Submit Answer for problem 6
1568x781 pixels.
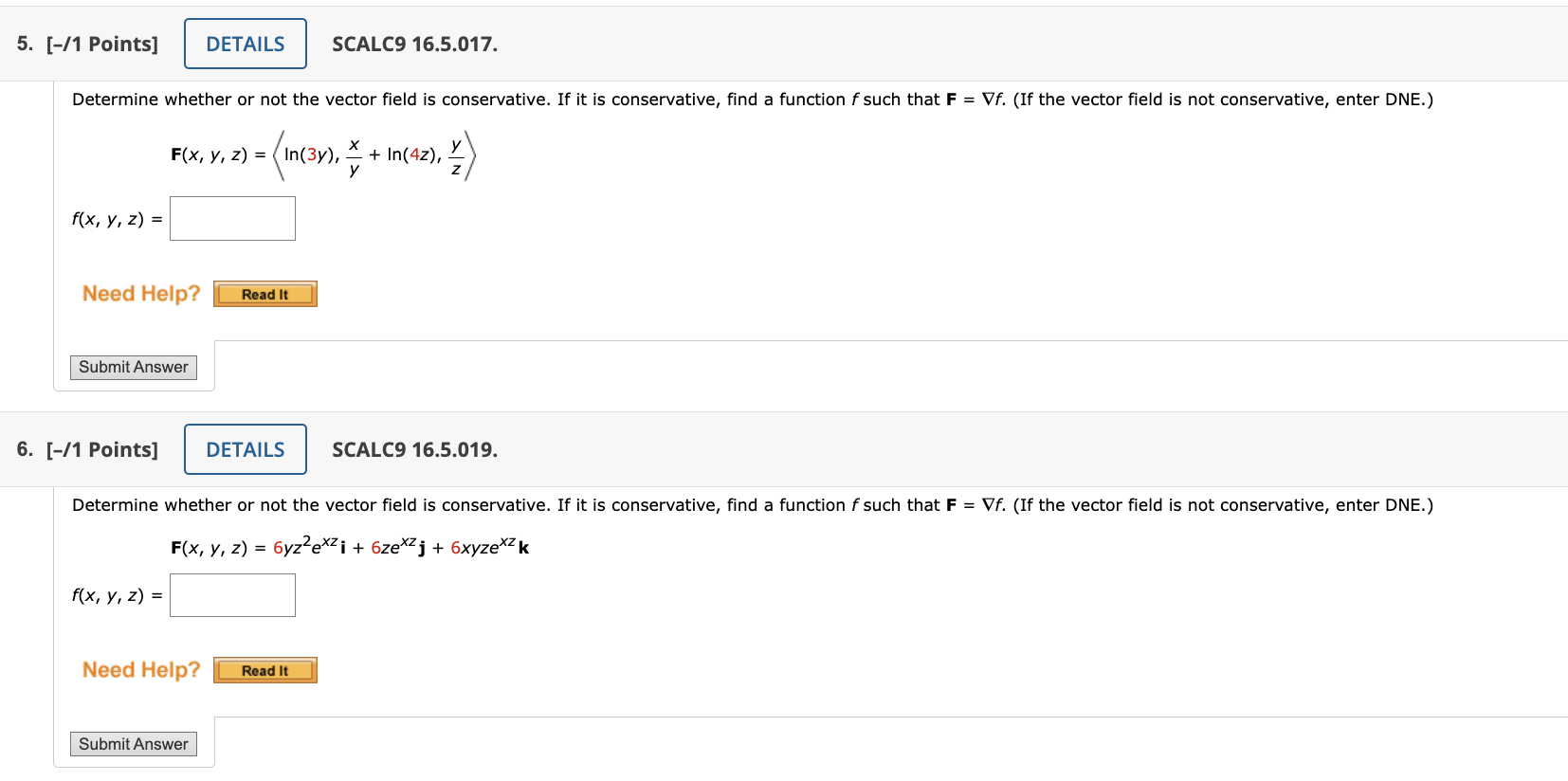pos(133,744)
